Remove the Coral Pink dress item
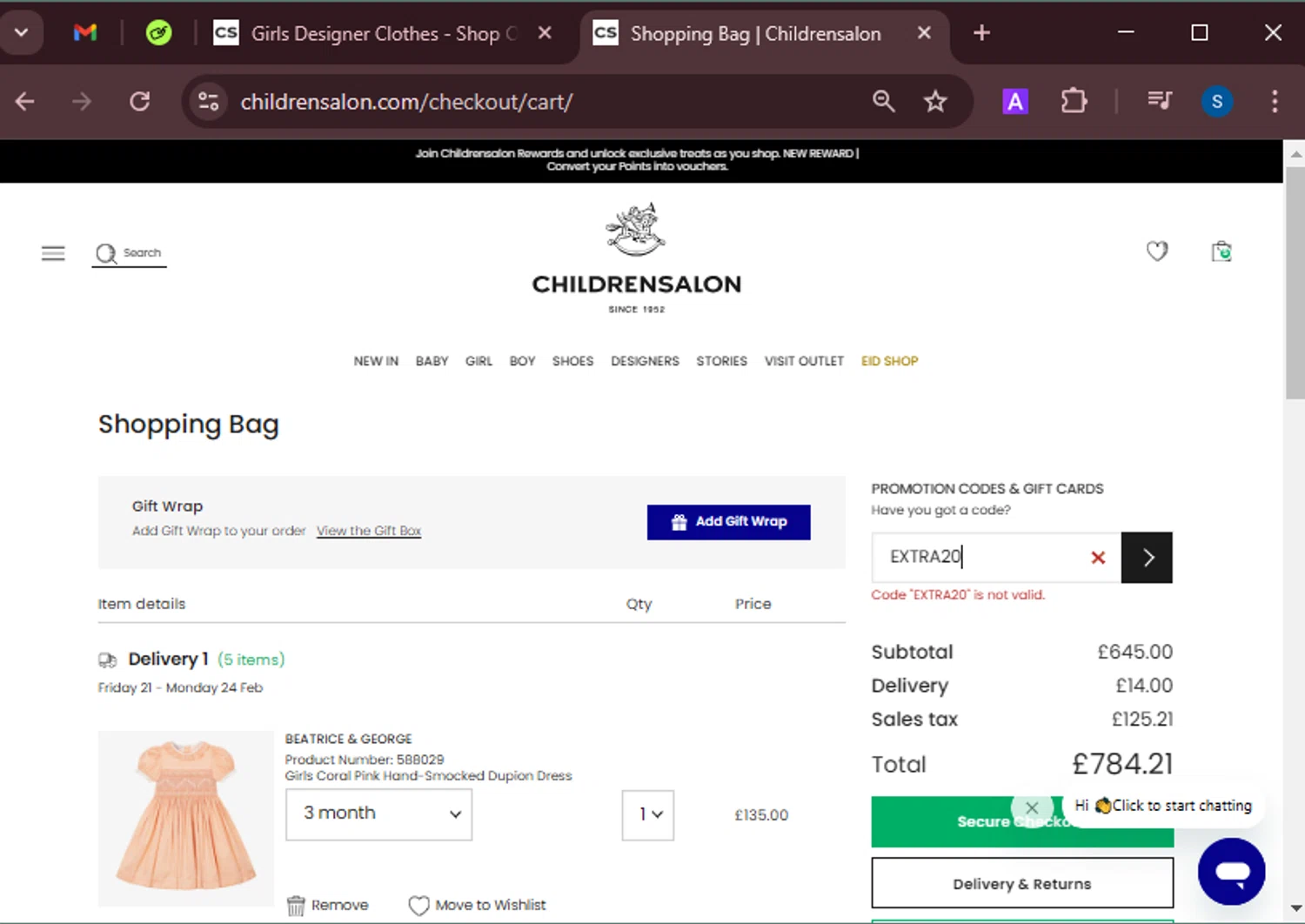 327,906
